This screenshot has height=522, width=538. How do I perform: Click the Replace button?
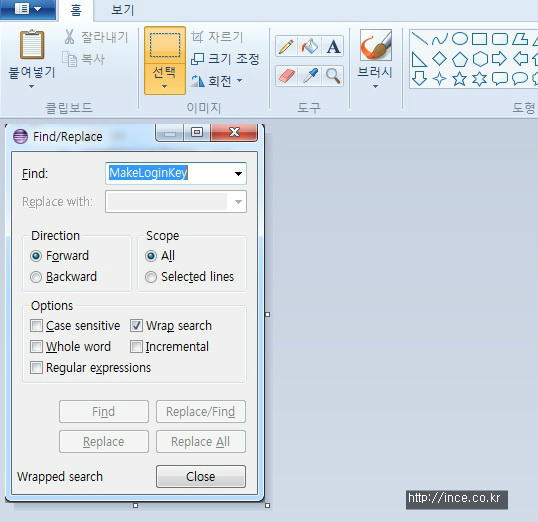coord(104,442)
